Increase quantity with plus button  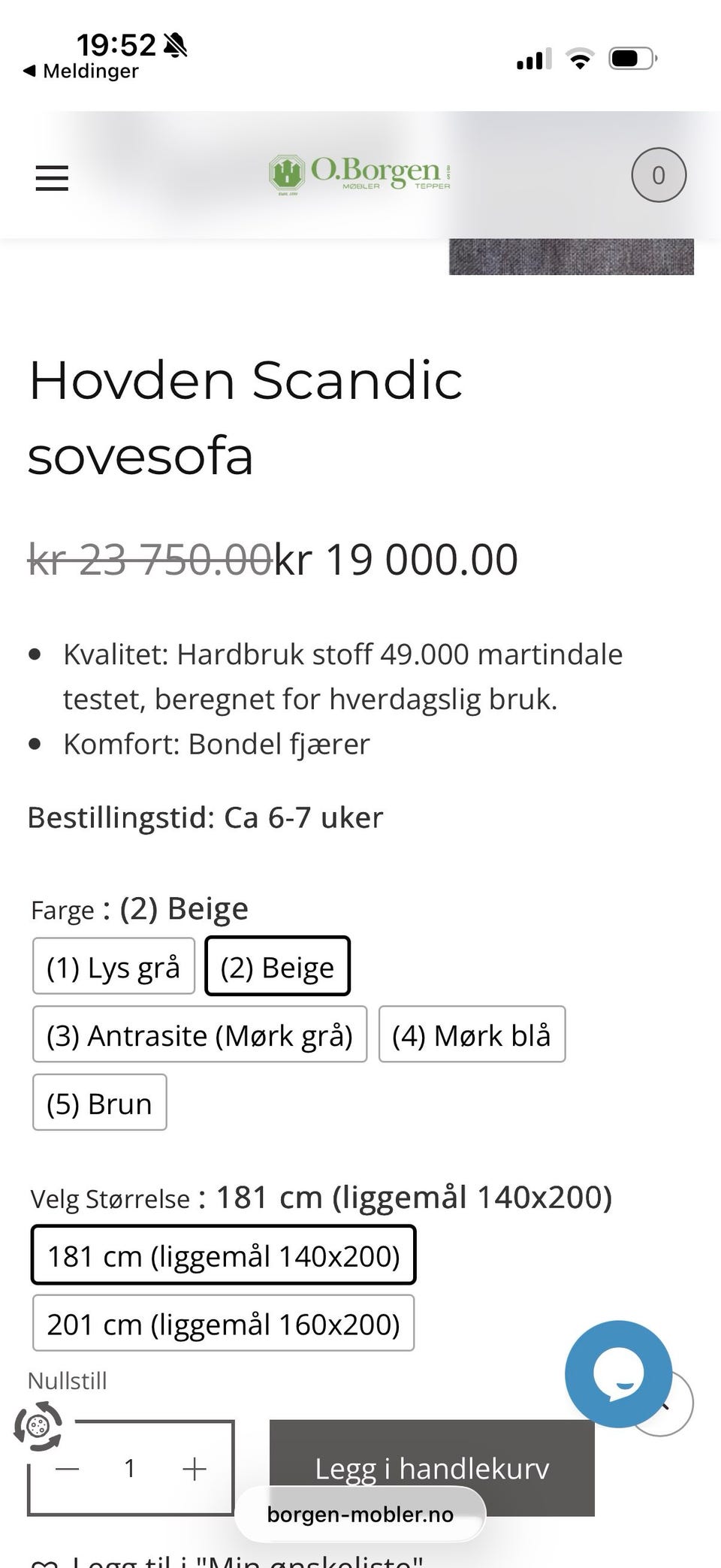pos(194,1468)
